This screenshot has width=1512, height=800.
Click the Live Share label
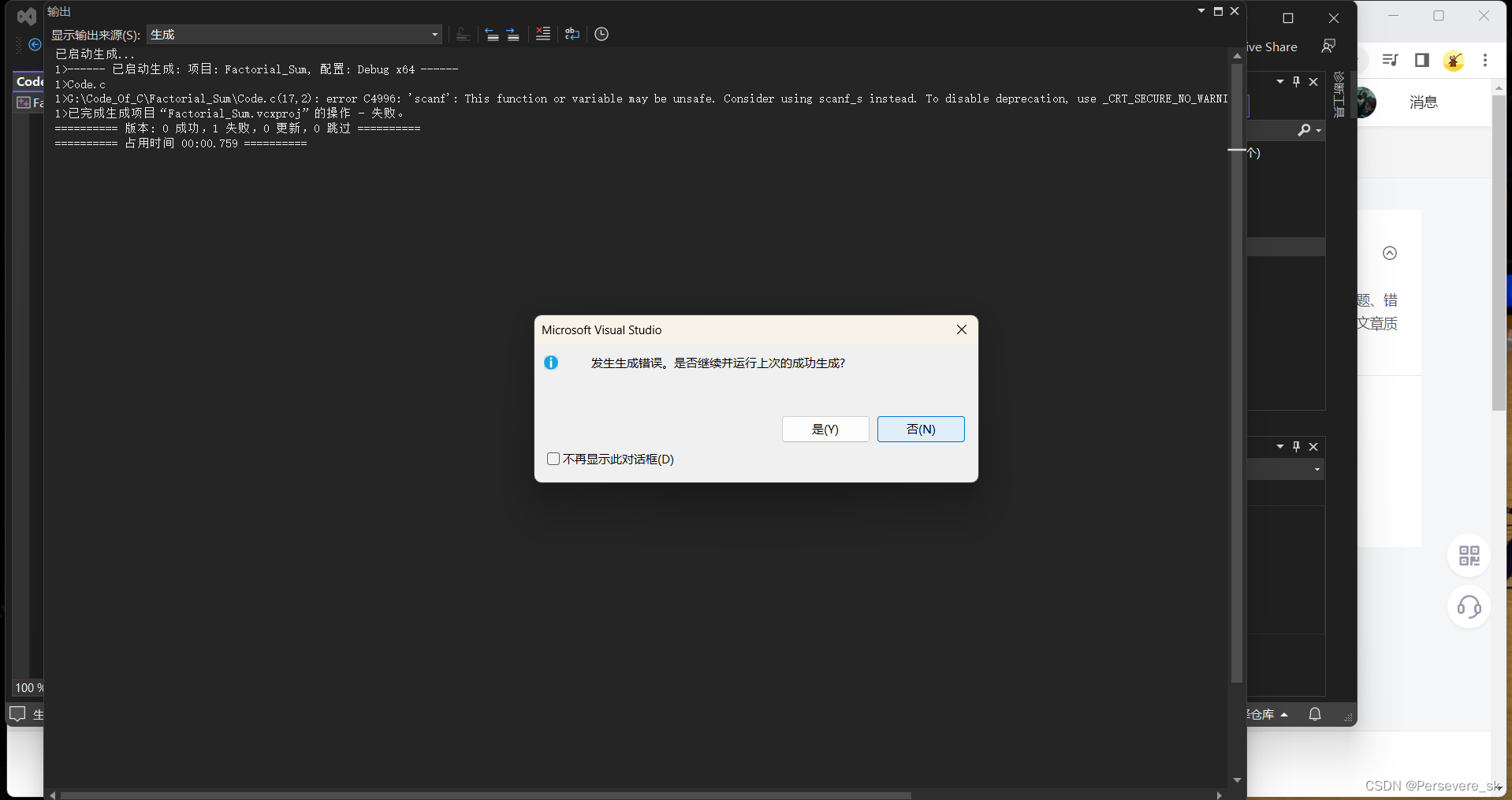(1271, 47)
